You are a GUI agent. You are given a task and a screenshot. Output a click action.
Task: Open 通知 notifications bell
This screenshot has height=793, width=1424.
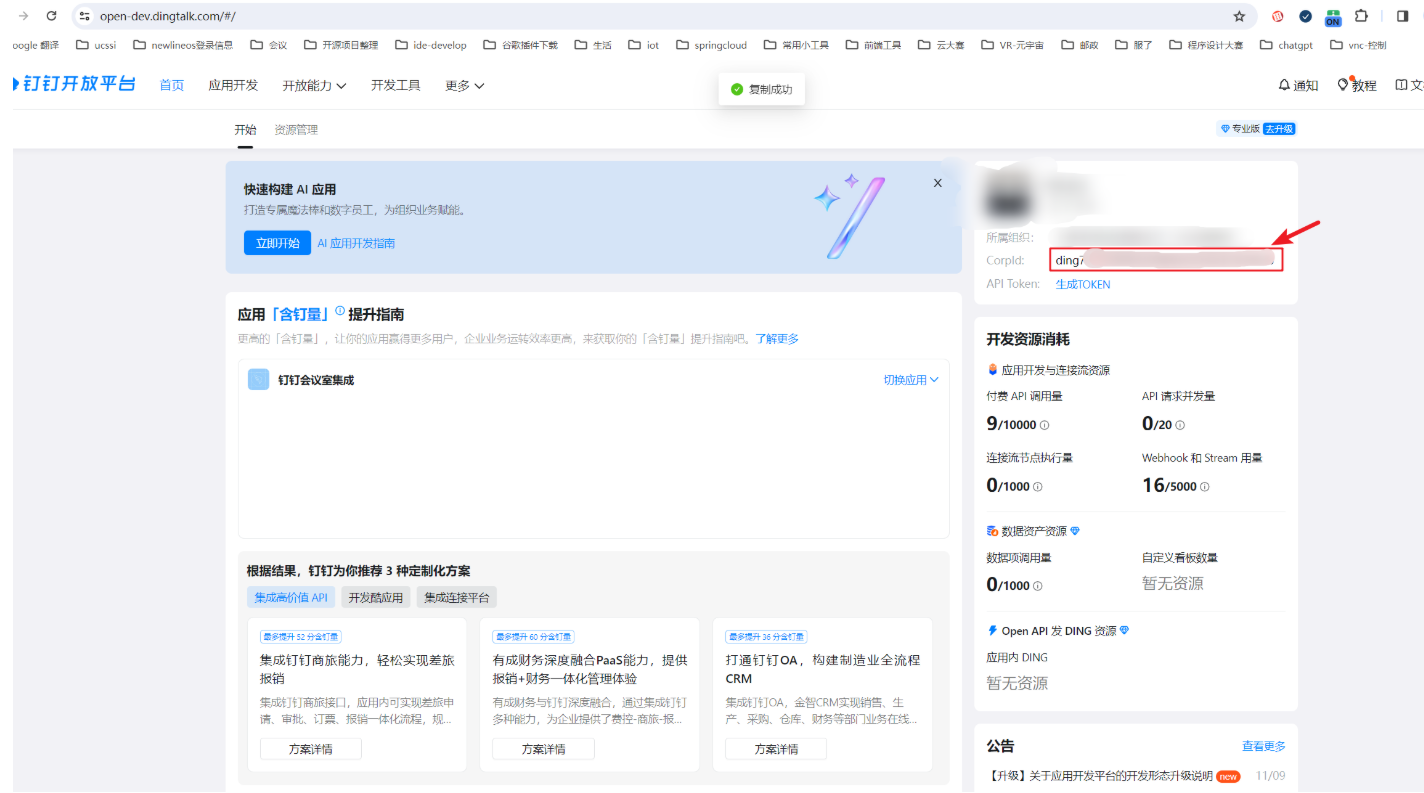[x=1298, y=86]
